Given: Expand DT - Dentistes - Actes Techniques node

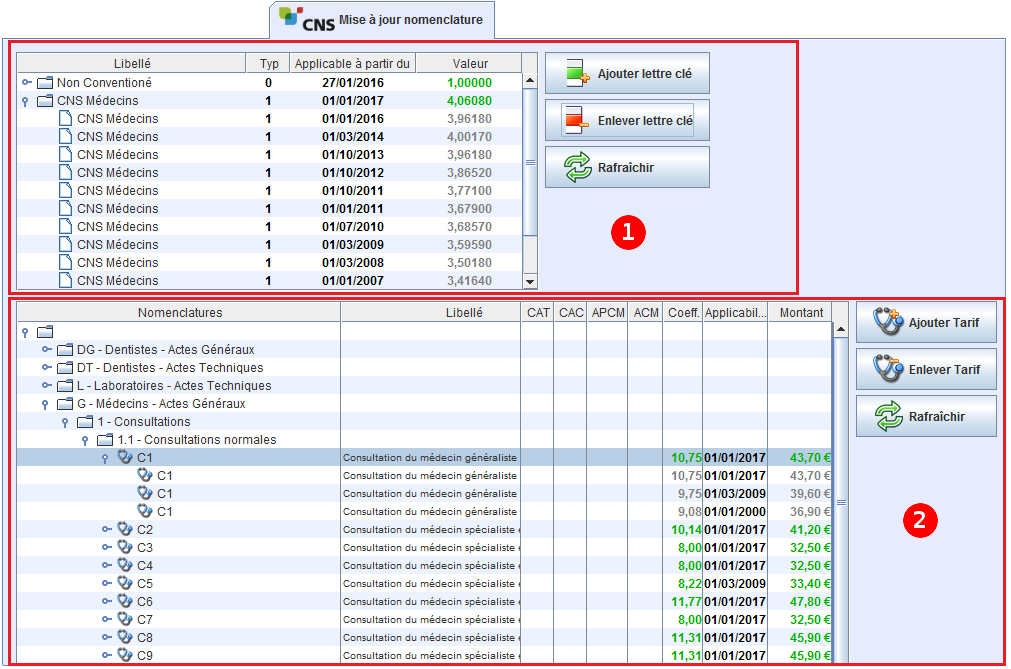Looking at the screenshot, I should (46, 368).
